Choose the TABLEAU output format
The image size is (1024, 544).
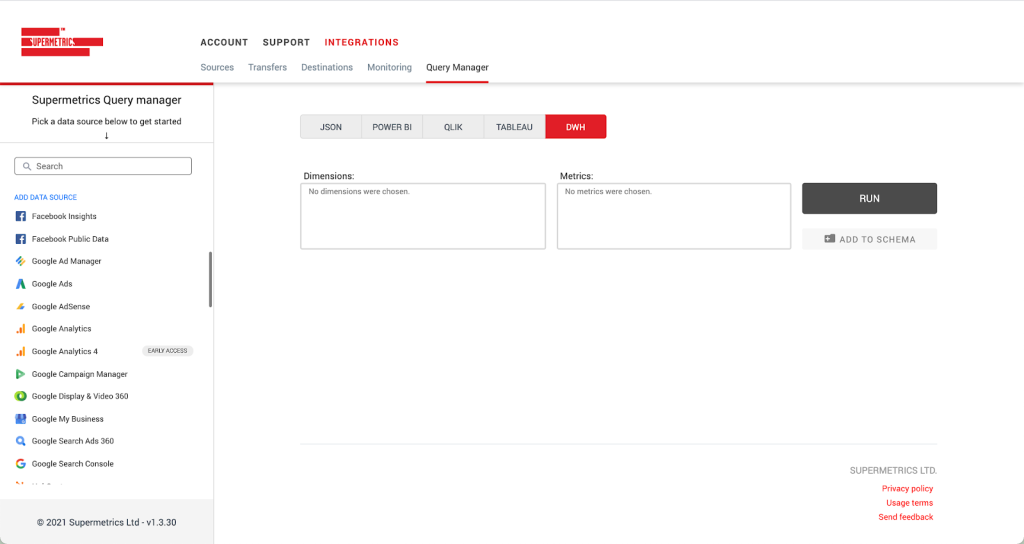pyautogui.click(x=514, y=127)
